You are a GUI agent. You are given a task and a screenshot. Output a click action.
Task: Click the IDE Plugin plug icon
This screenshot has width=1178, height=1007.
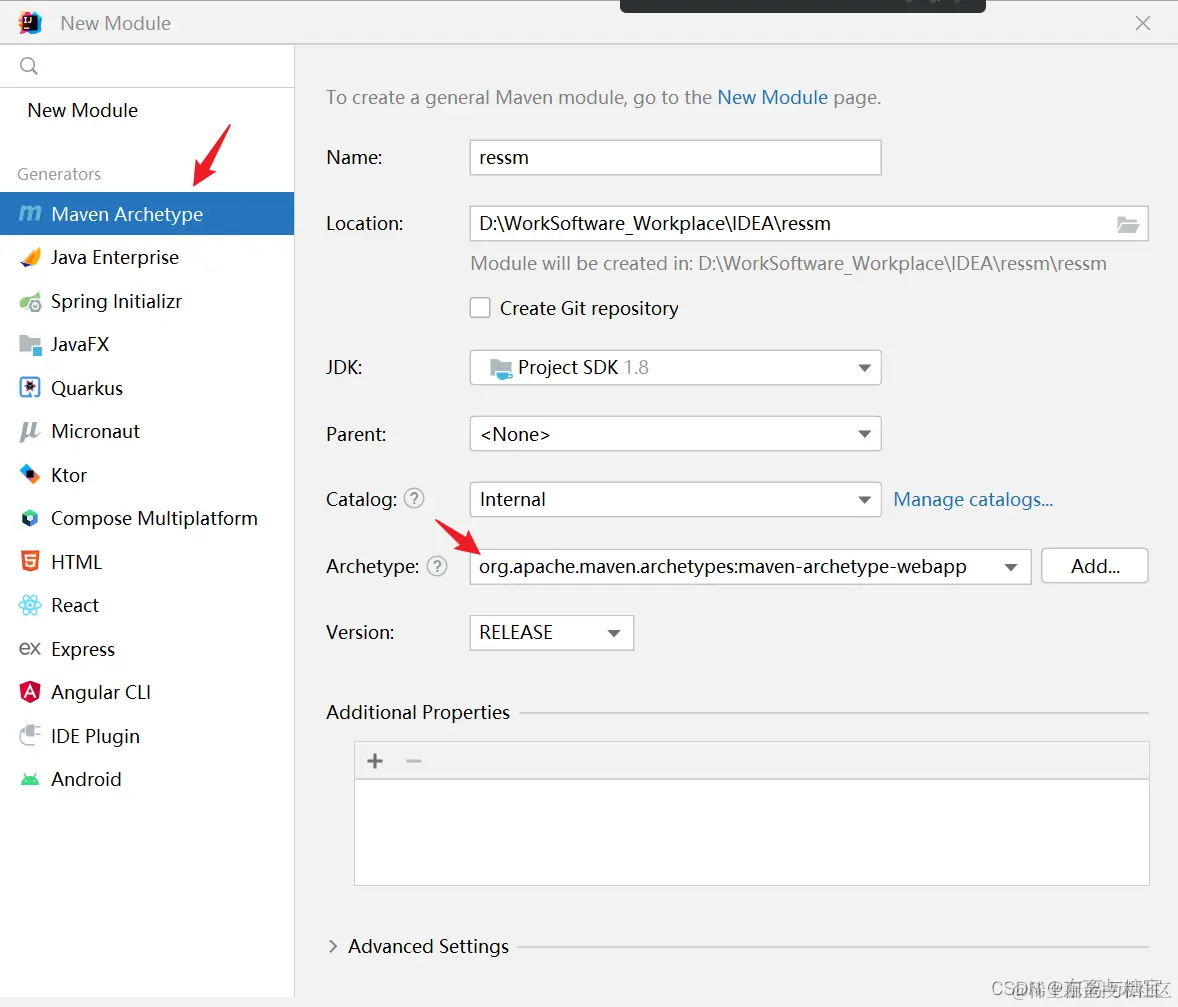(29, 735)
